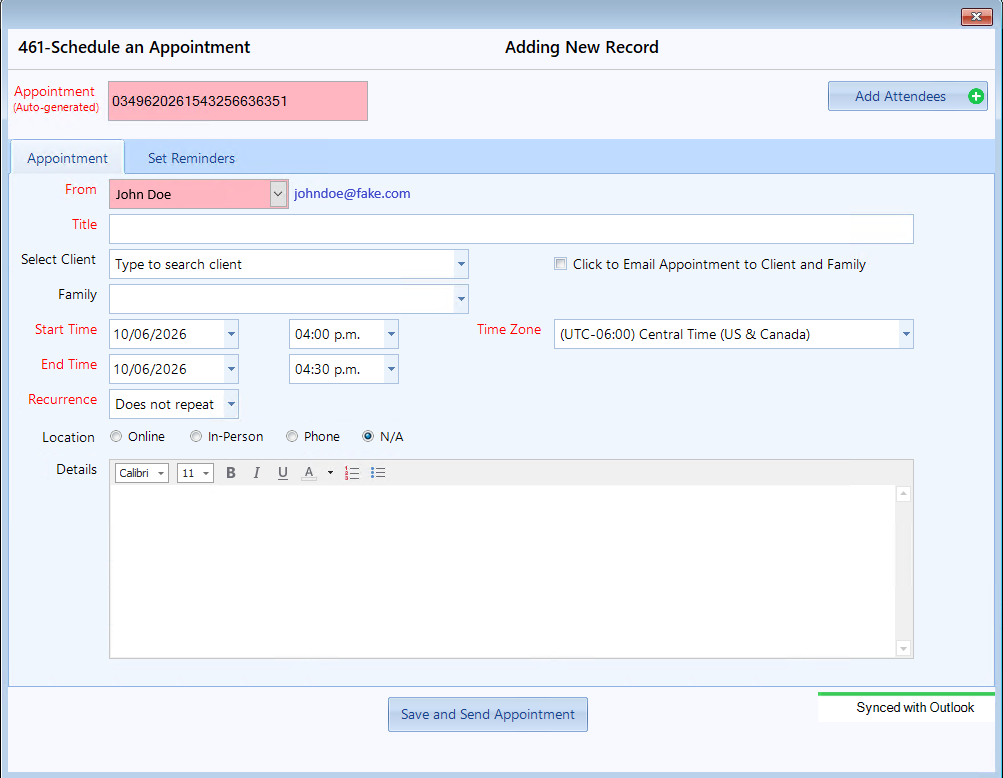Toggle italic formatting in Details toolbar
1003x778 pixels.
[x=257, y=473]
